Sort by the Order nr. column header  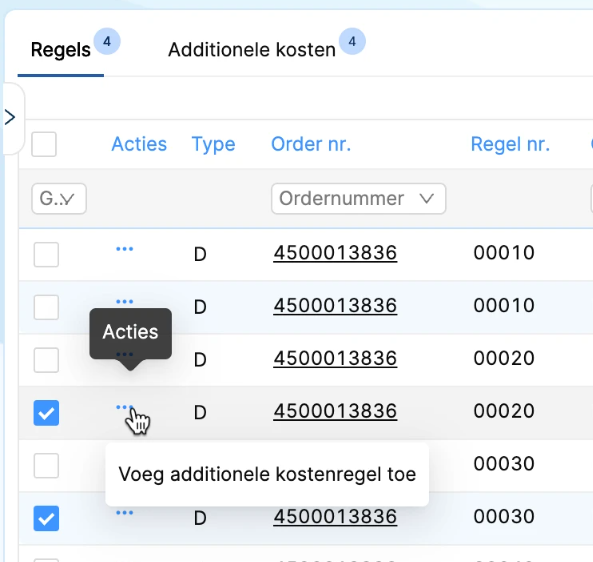311,144
